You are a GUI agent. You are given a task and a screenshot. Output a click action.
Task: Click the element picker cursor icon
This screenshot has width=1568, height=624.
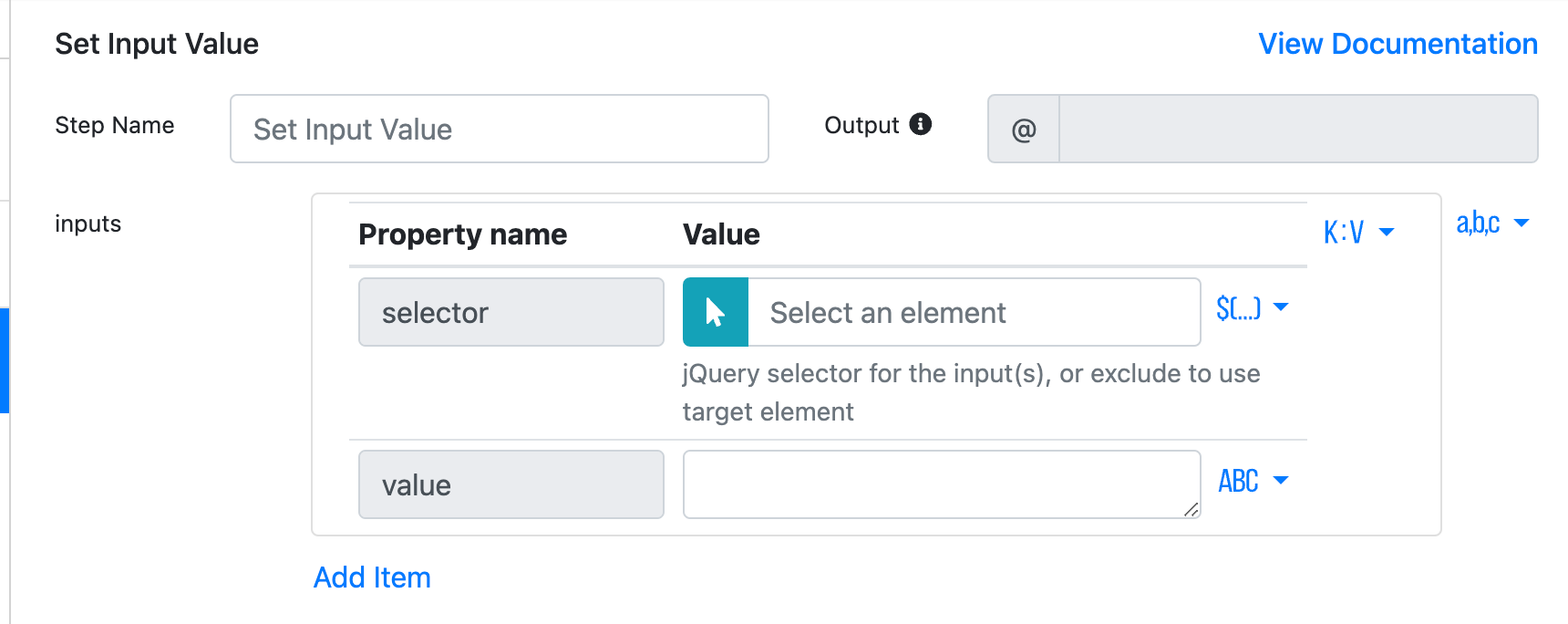715,312
